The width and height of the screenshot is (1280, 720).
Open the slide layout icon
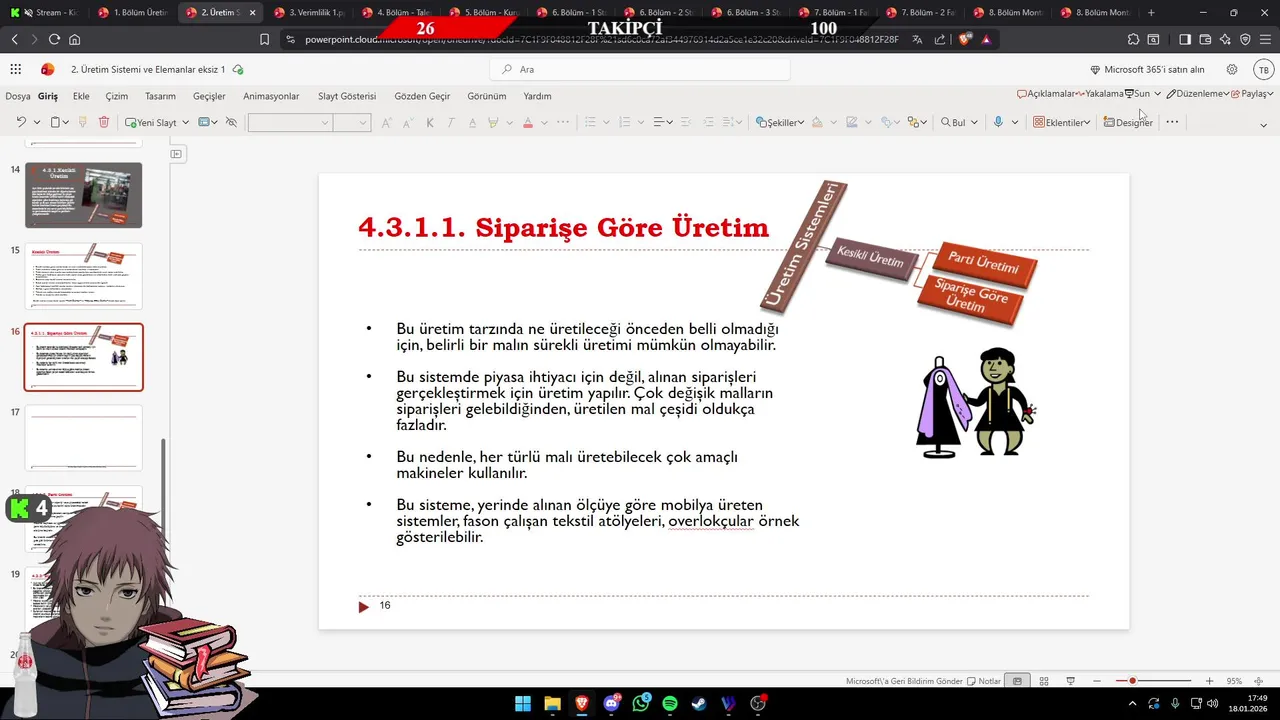click(x=204, y=122)
